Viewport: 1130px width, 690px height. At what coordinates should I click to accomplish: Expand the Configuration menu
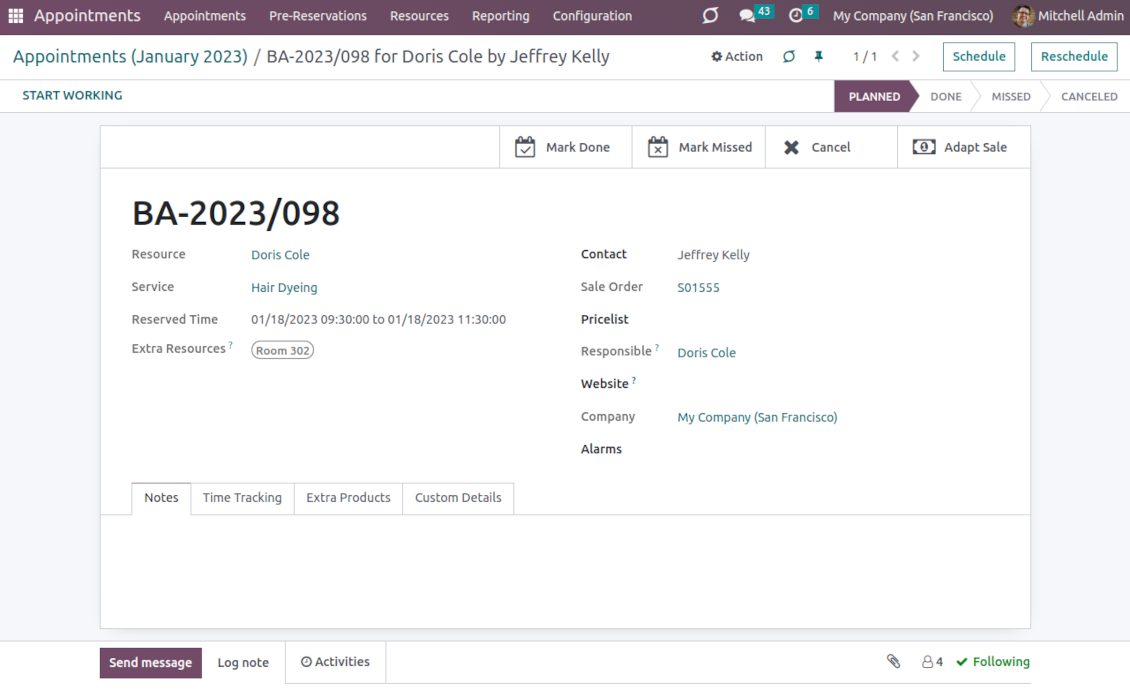point(592,16)
